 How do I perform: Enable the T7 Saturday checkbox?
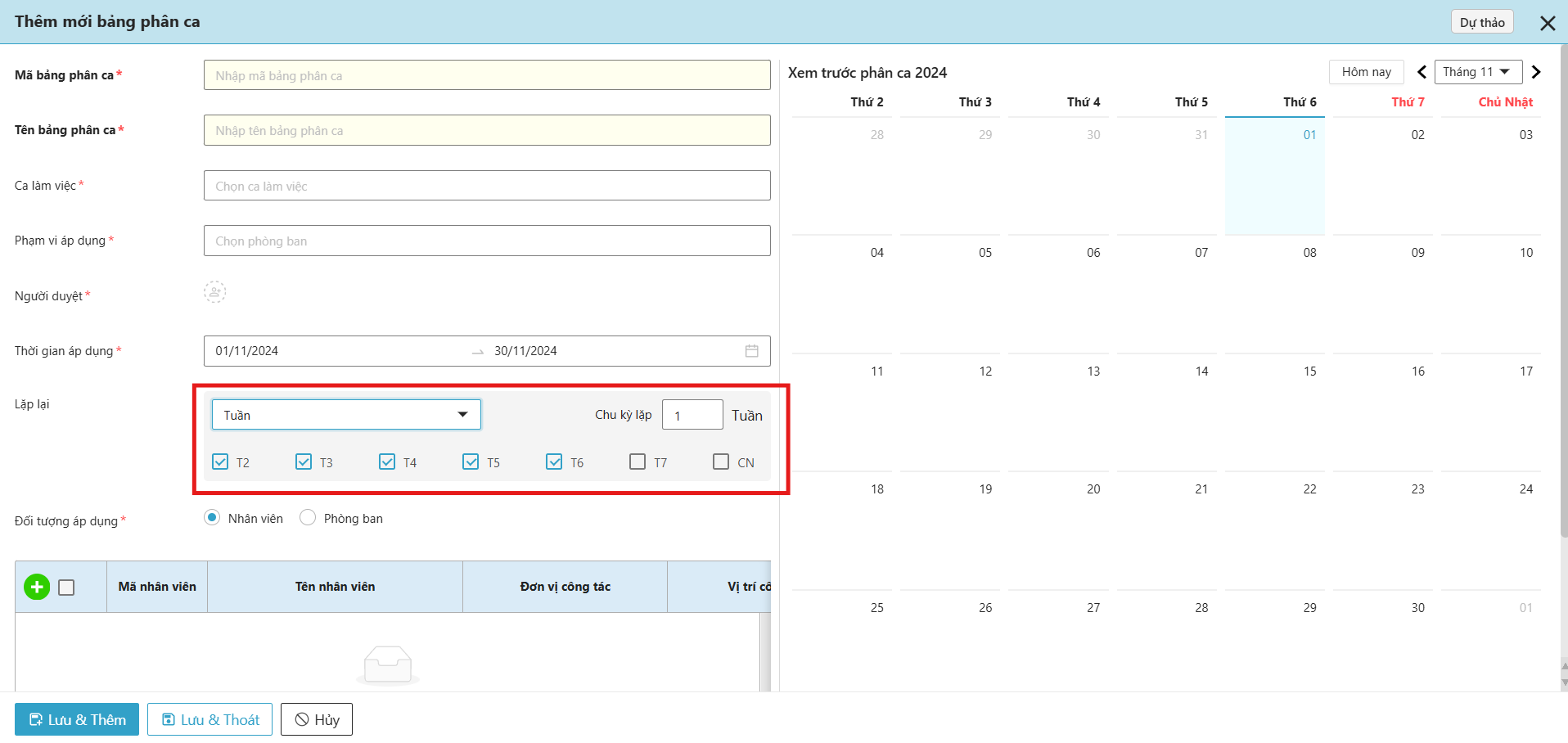click(x=638, y=462)
